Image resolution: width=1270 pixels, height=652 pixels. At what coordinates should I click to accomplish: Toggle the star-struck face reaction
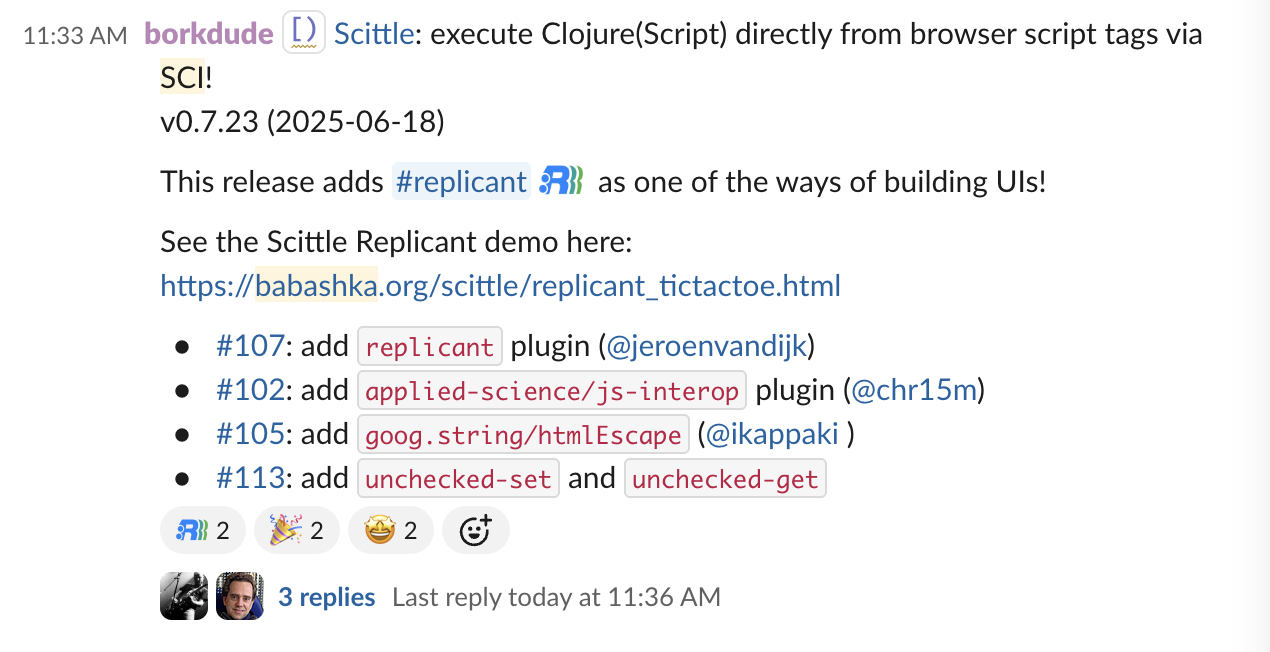(391, 530)
